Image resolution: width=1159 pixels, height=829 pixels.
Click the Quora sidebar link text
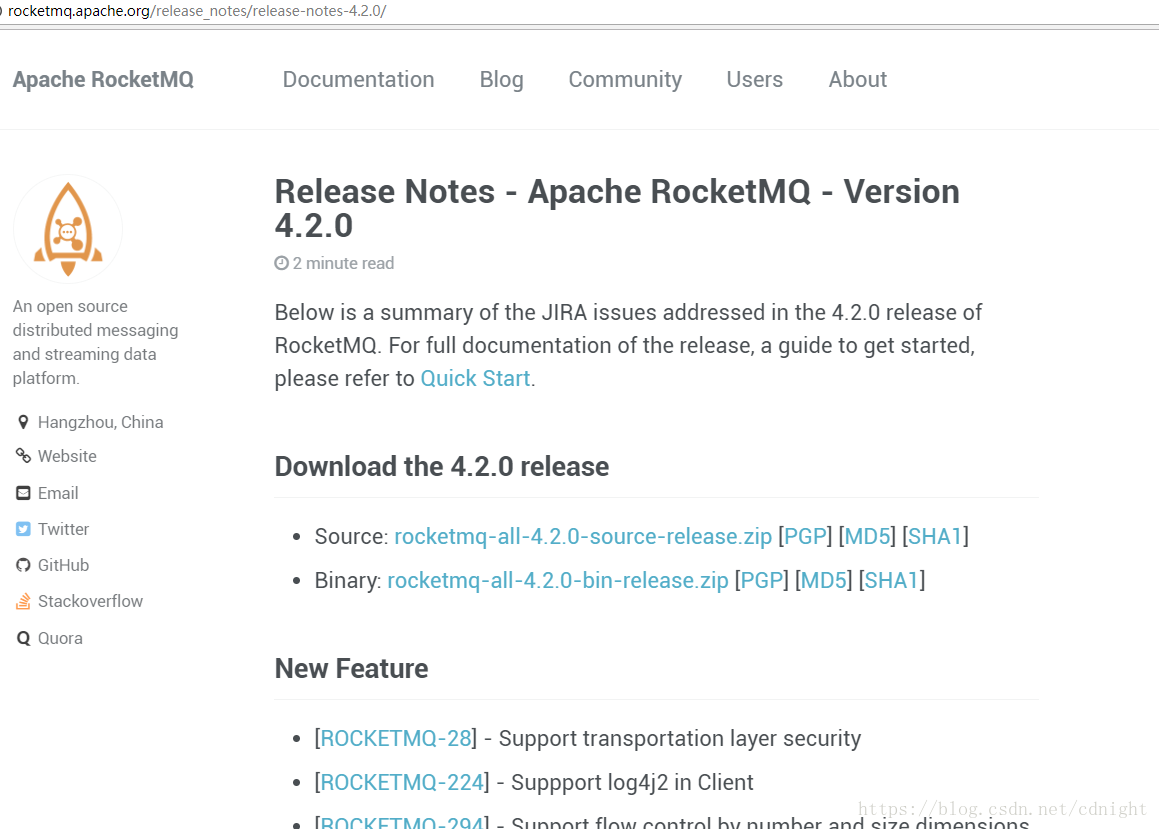(x=60, y=638)
